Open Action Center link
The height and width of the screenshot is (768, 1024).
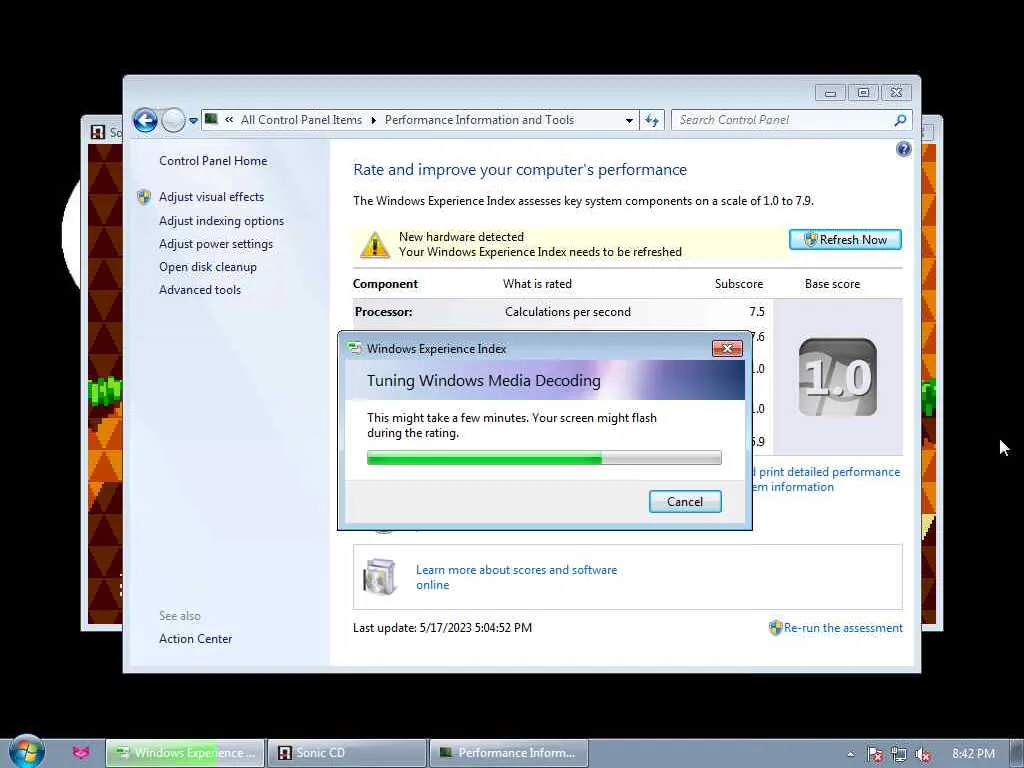point(195,639)
